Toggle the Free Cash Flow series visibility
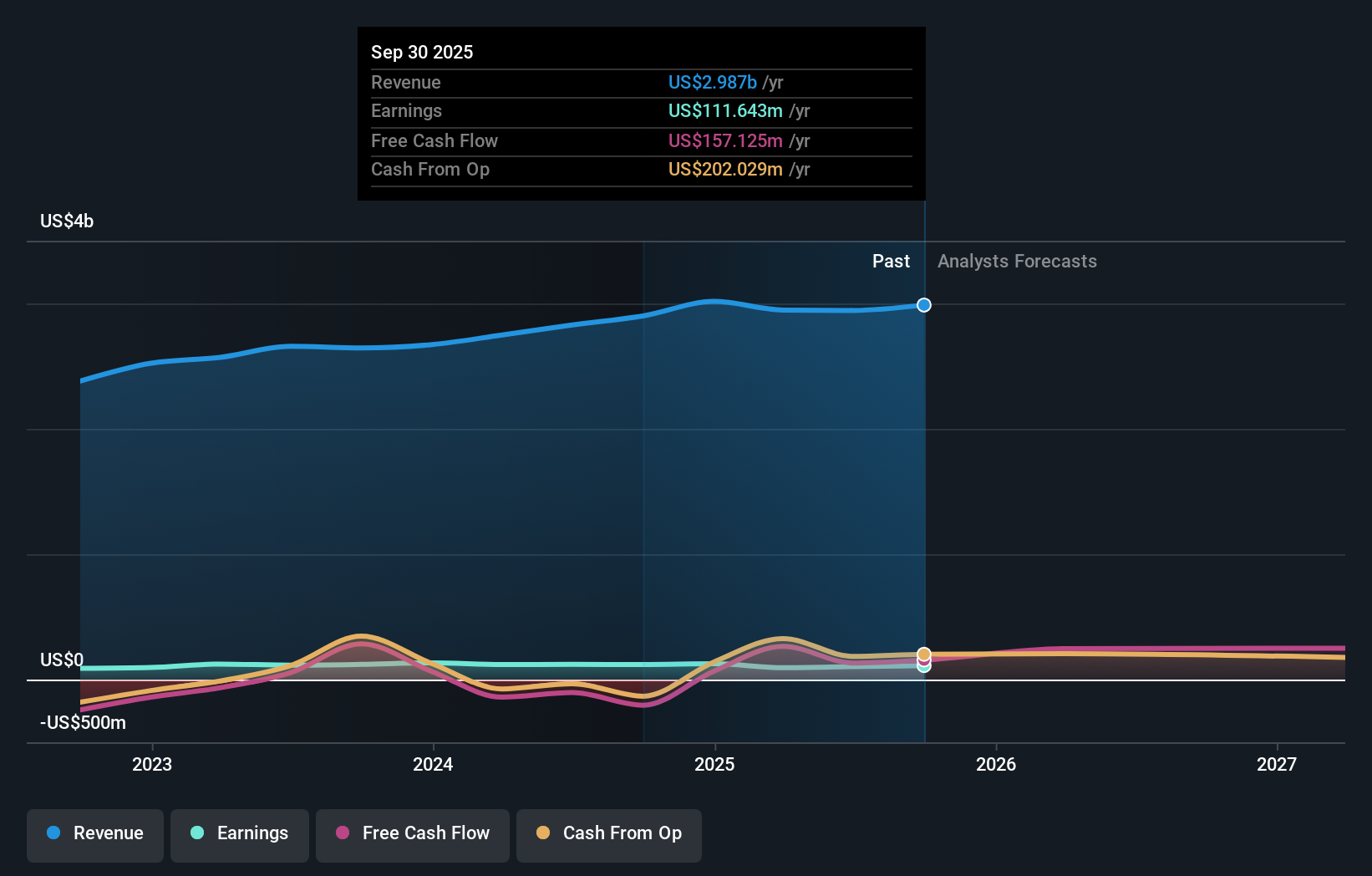1372x876 pixels. point(412,833)
